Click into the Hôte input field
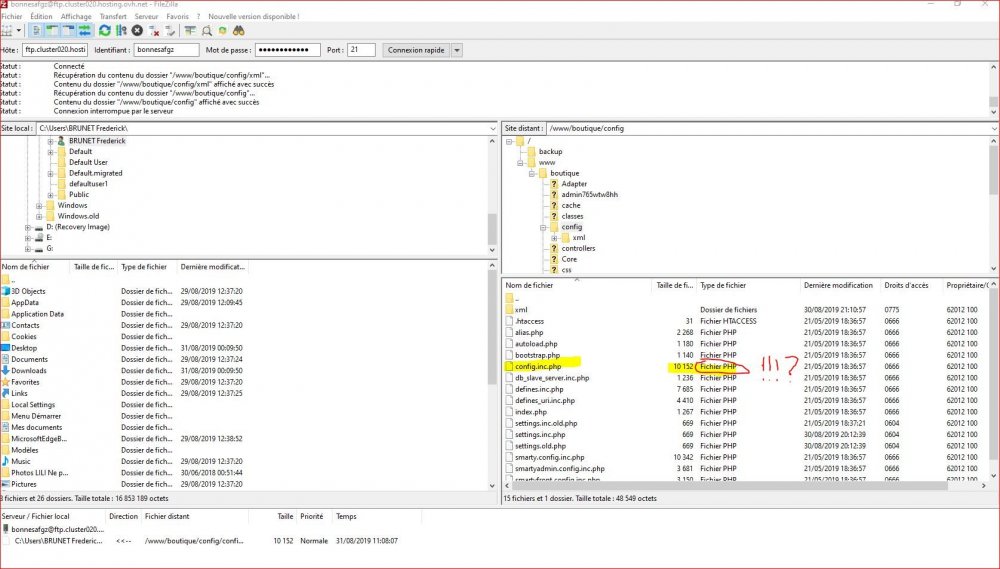Viewport: 1000px width, 569px height. pyautogui.click(x=55, y=50)
